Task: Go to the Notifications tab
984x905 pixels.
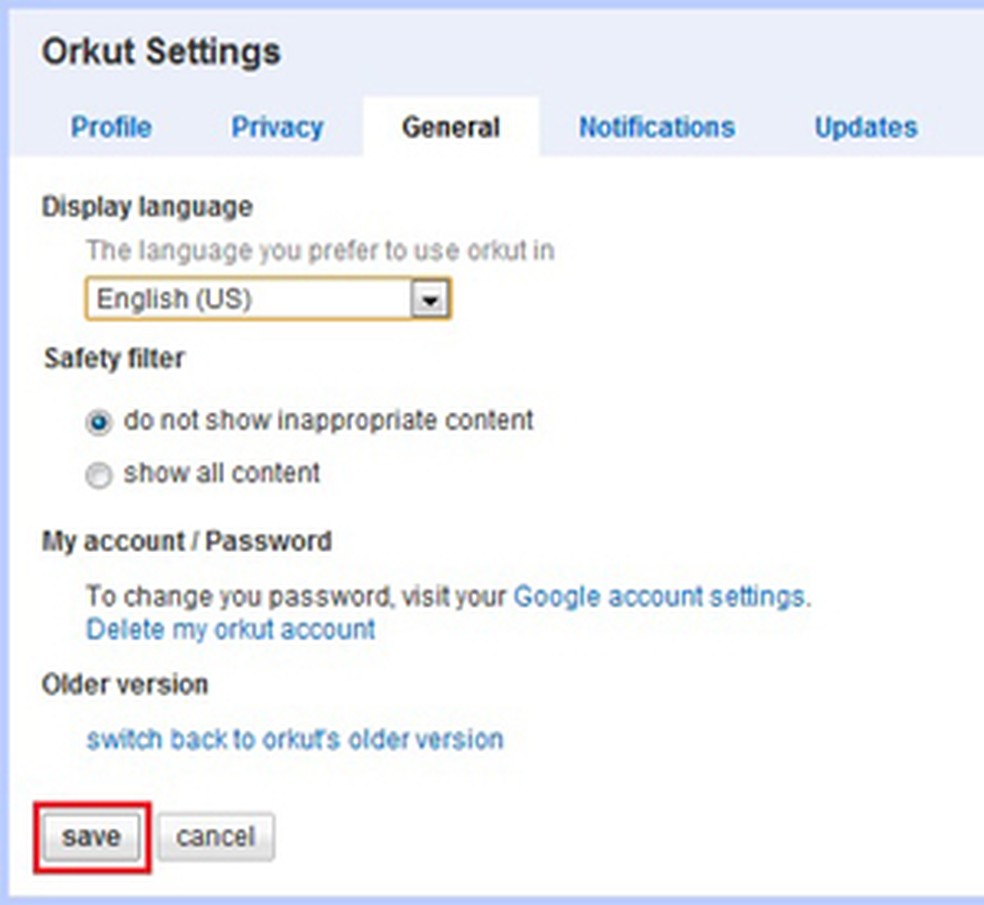Action: [x=656, y=128]
